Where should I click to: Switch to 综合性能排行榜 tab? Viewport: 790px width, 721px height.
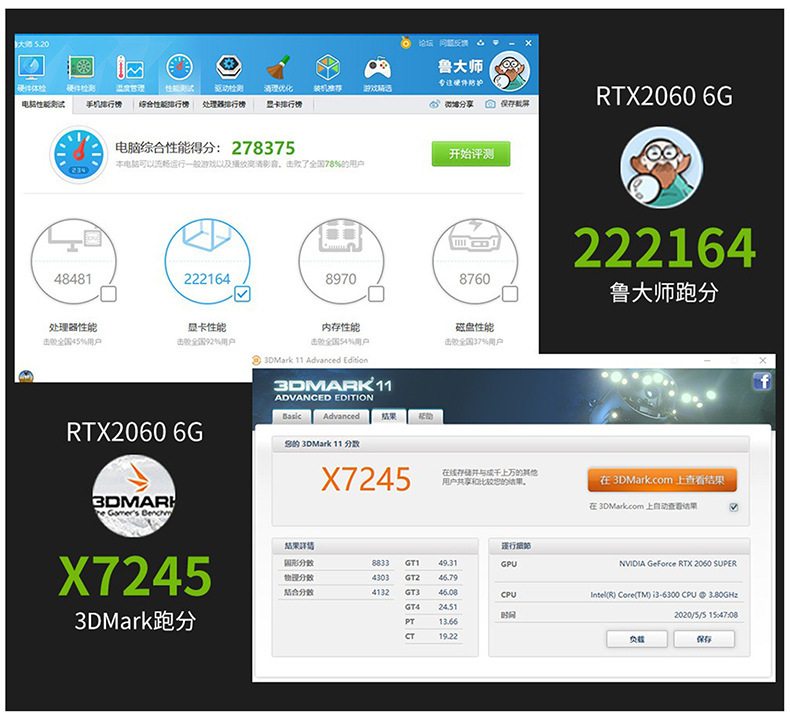[x=164, y=104]
